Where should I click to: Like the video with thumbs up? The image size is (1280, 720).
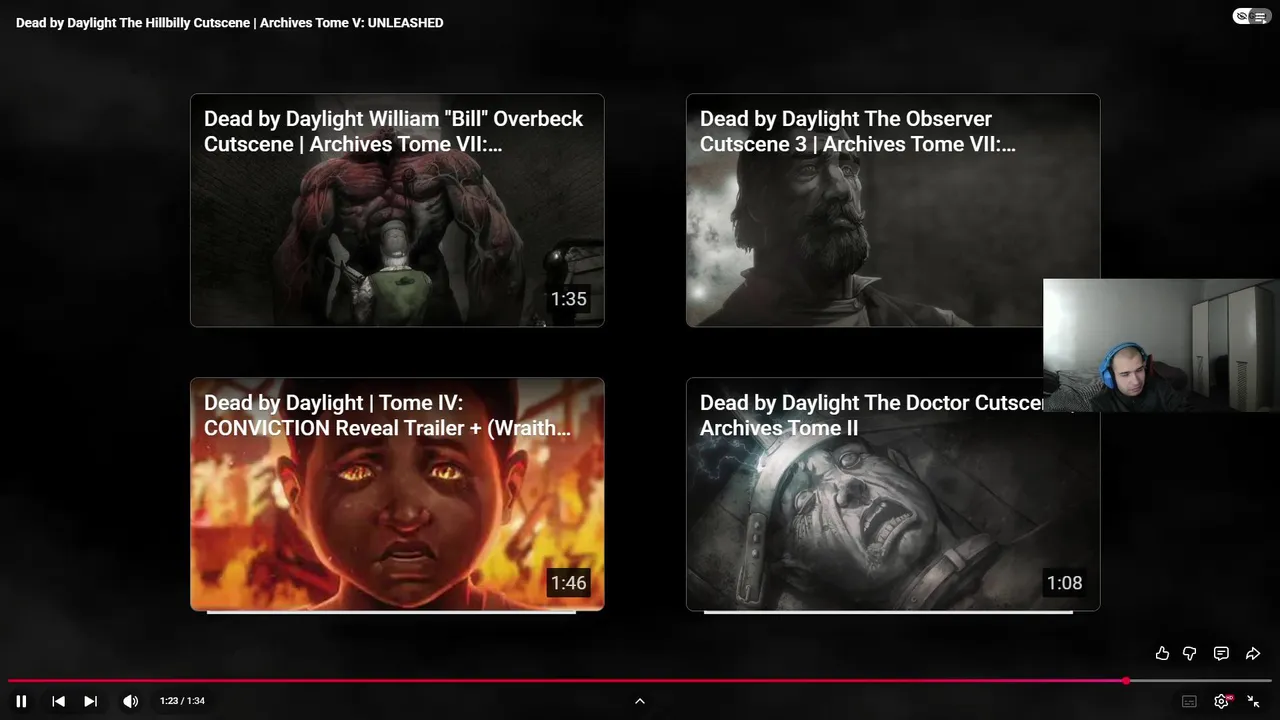tap(1162, 653)
